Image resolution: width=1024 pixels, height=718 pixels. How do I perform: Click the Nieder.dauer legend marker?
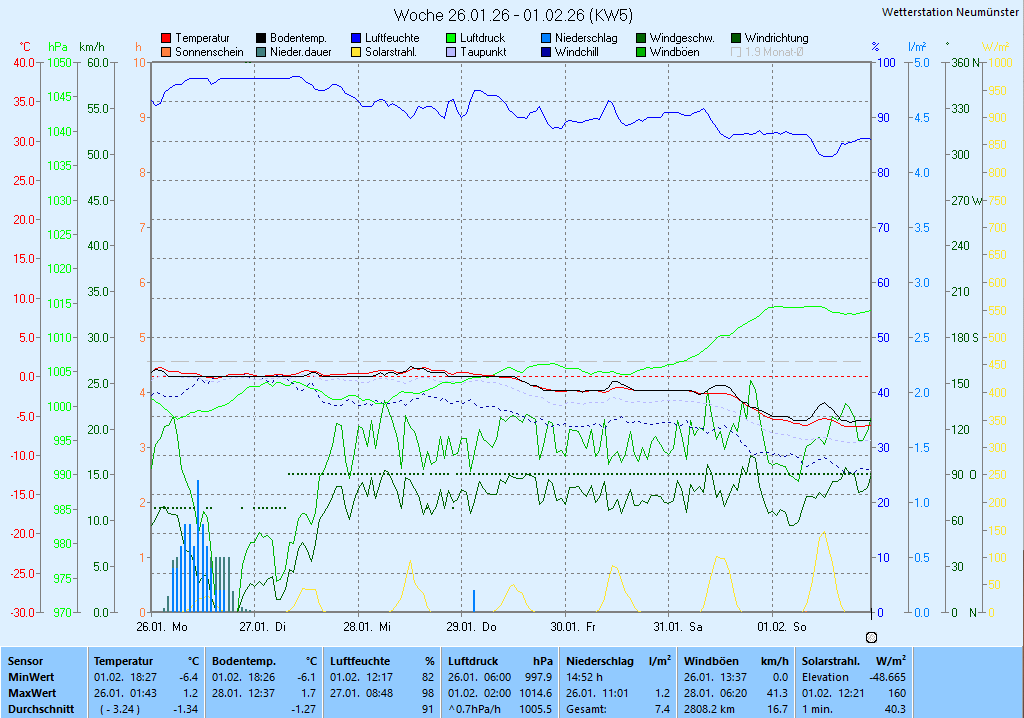click(261, 52)
